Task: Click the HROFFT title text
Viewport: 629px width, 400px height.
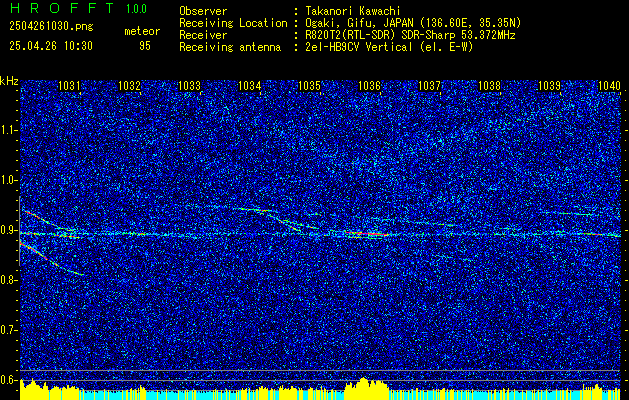Action: click(62, 8)
